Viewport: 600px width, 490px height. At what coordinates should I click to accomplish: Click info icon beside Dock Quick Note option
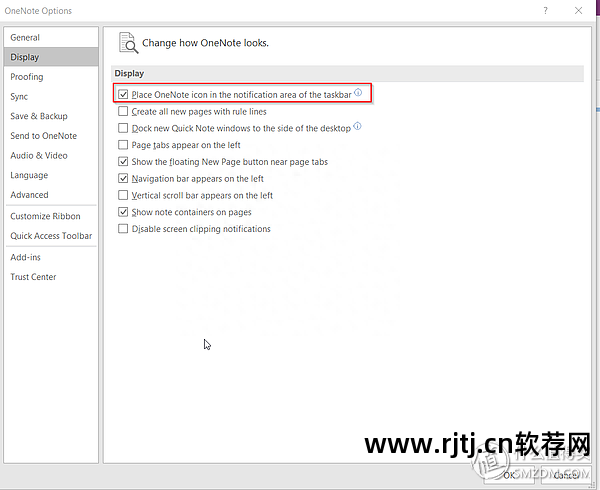[x=357, y=126]
